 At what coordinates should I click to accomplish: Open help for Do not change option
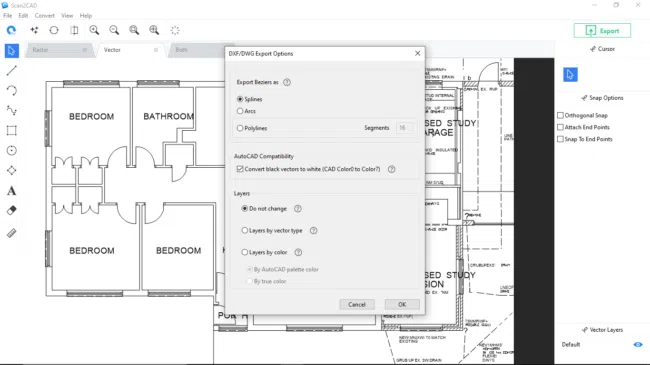click(x=298, y=209)
